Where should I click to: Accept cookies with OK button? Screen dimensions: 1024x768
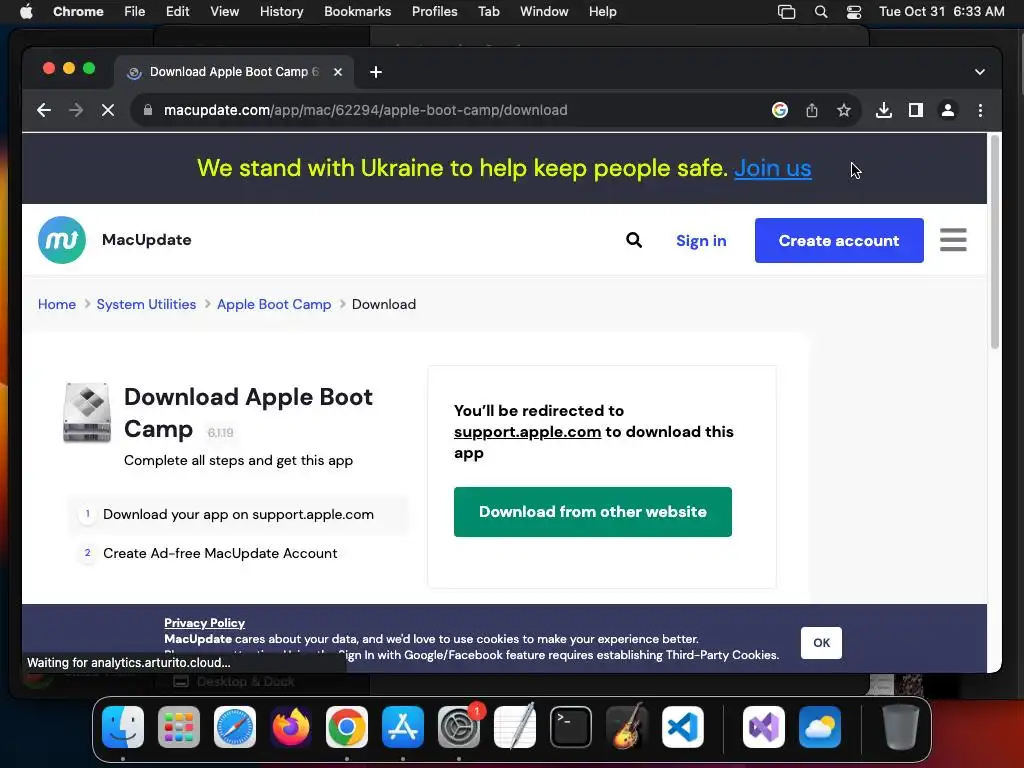[821, 643]
